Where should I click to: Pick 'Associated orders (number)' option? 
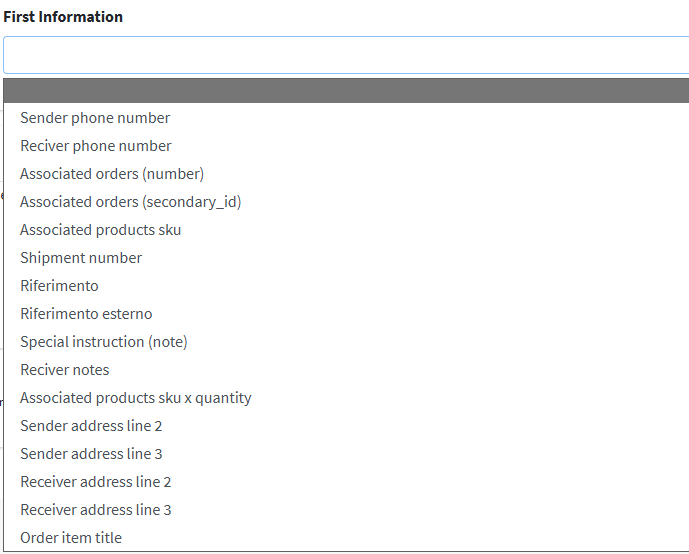112,174
